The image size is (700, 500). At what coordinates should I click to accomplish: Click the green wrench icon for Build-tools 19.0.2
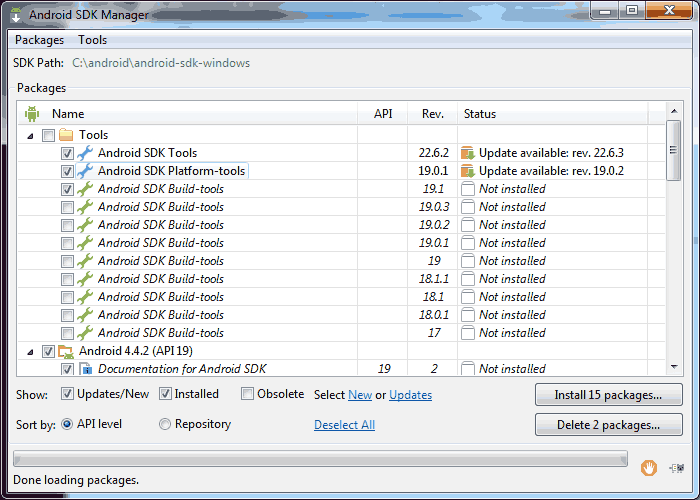(x=85, y=225)
